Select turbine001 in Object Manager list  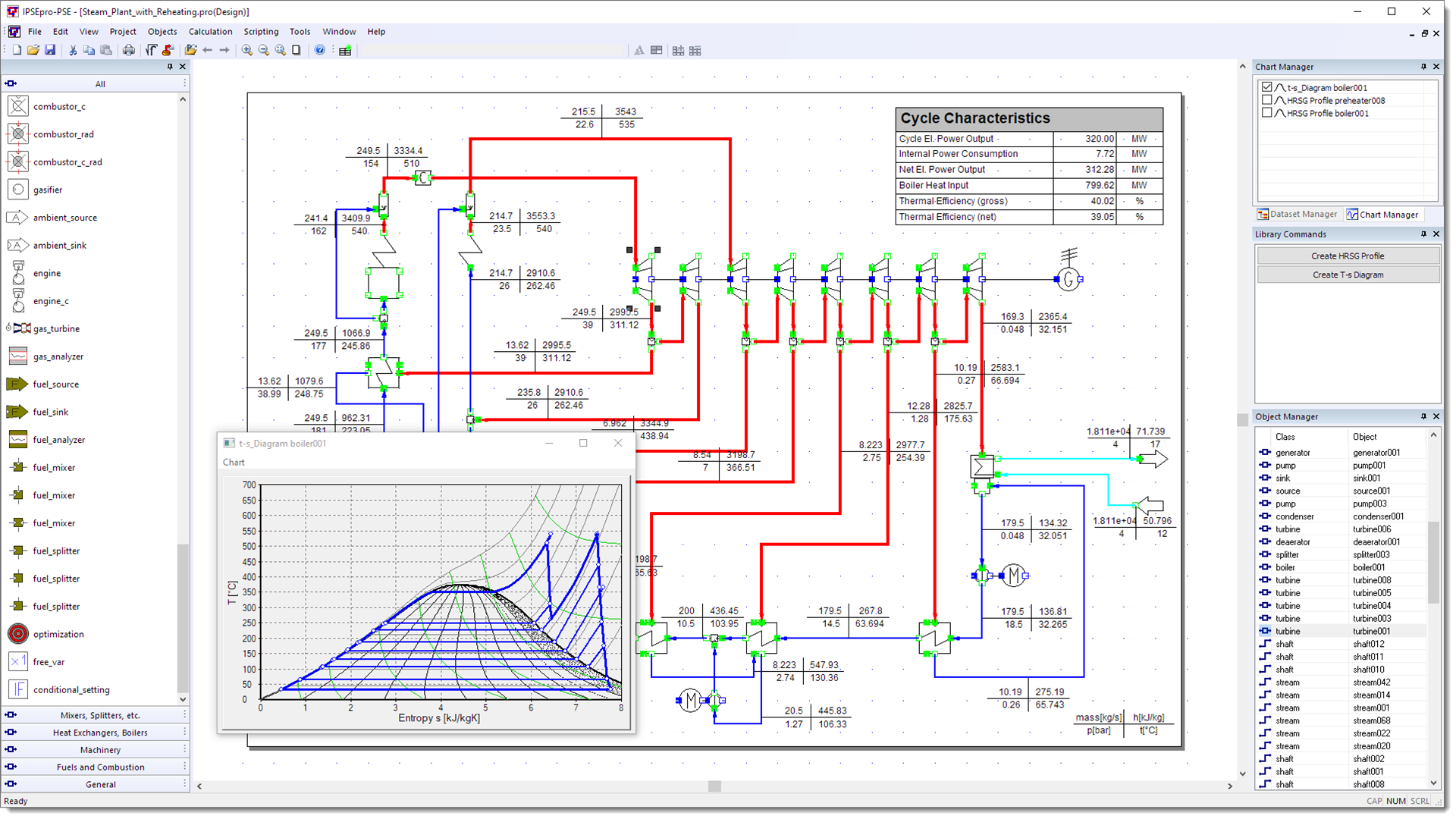tap(1371, 631)
